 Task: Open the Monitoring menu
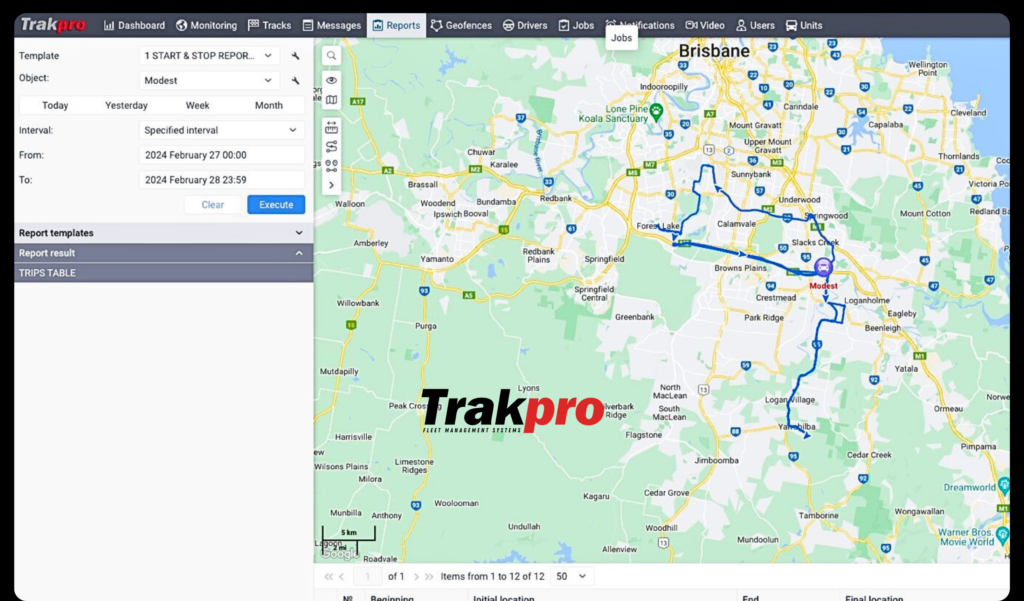click(x=205, y=25)
